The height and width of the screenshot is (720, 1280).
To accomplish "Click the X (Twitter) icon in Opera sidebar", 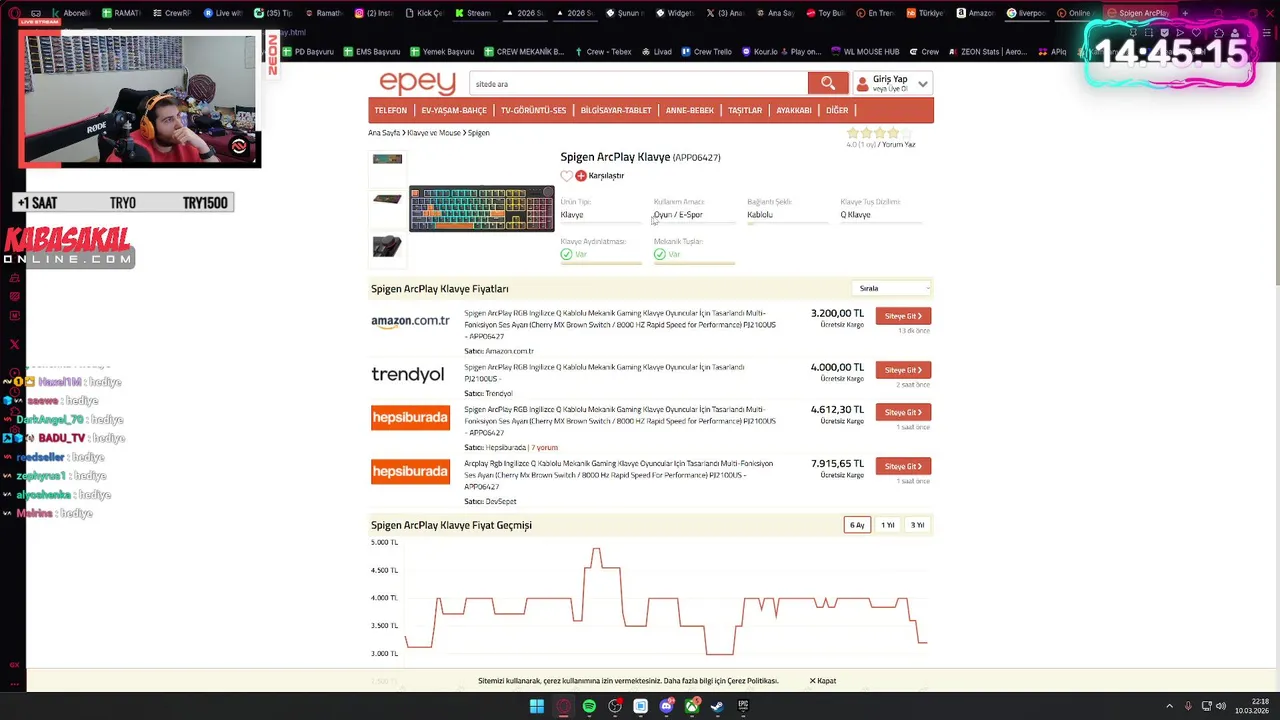I will click(14, 344).
